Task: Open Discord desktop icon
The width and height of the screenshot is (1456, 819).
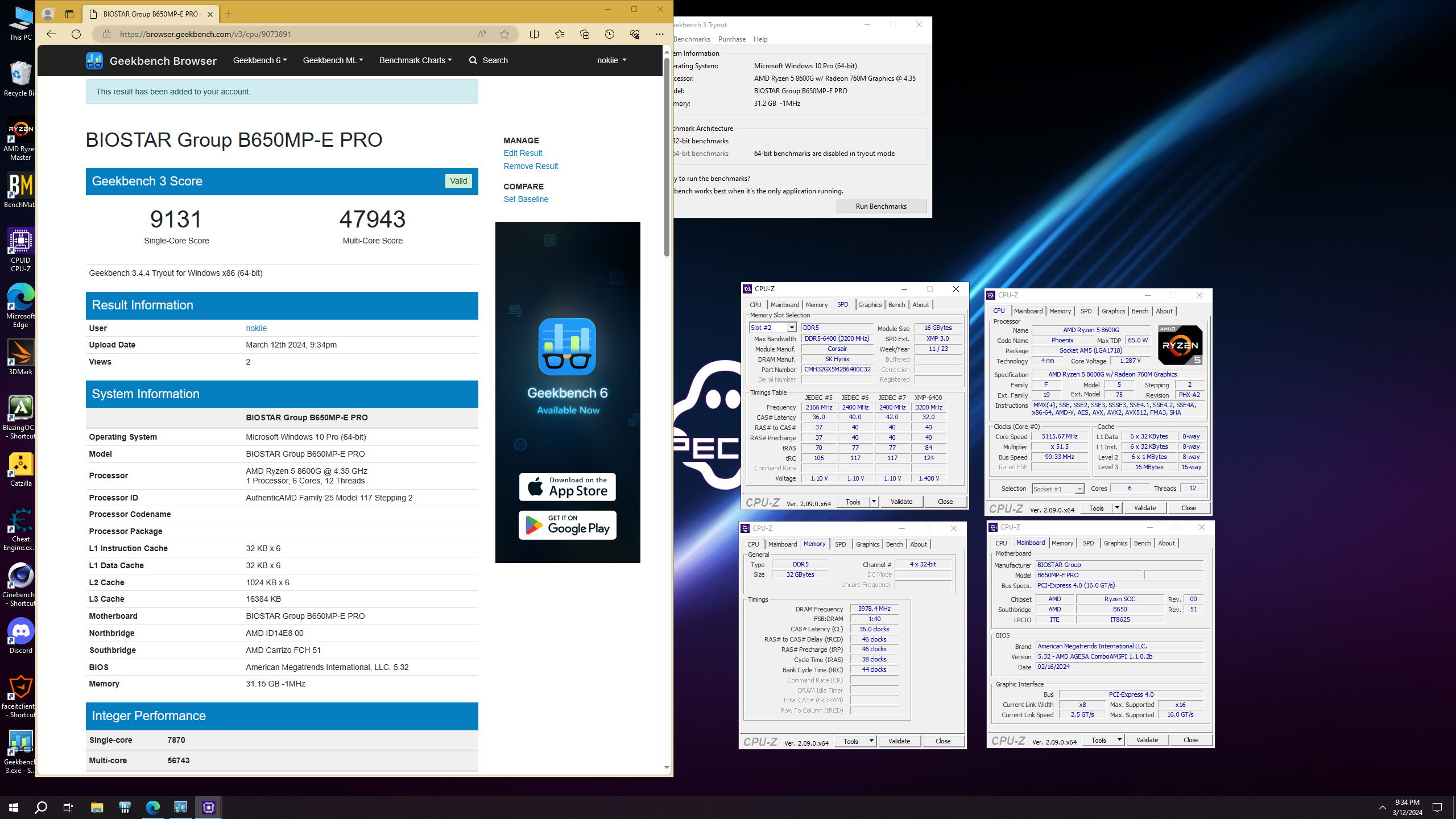Action: [20, 636]
